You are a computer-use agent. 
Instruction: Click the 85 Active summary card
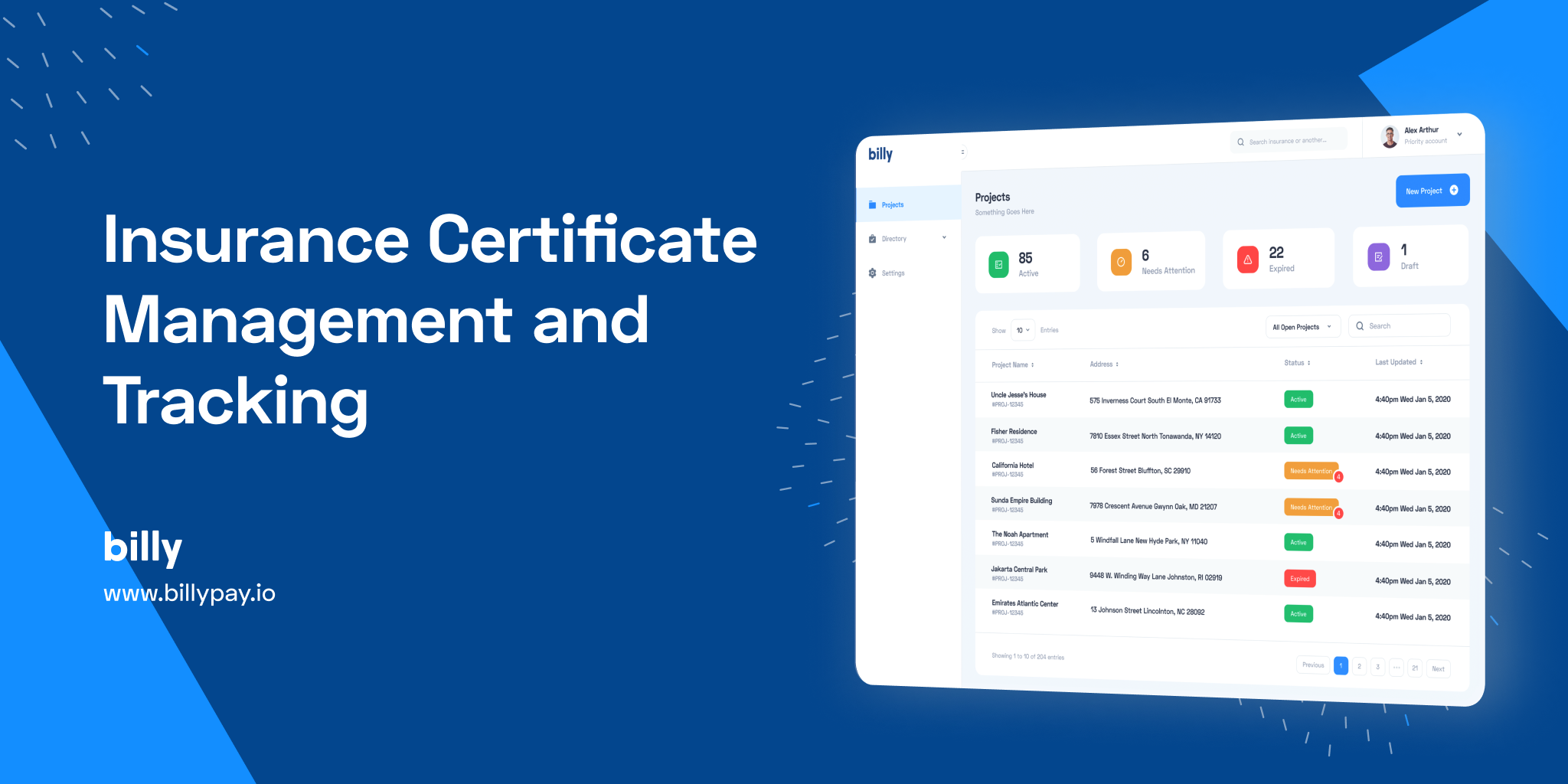pos(1027,263)
